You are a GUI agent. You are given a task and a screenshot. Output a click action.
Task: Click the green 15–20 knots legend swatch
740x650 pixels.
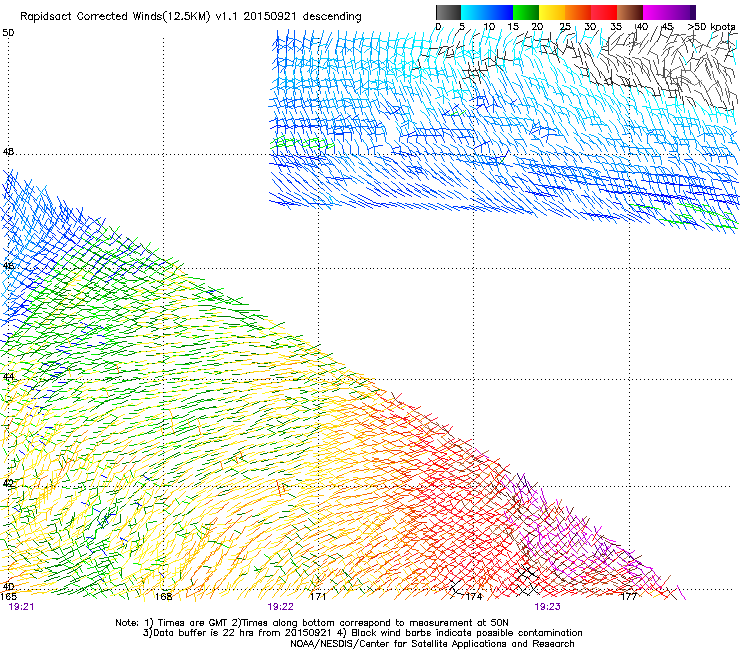click(x=526, y=12)
